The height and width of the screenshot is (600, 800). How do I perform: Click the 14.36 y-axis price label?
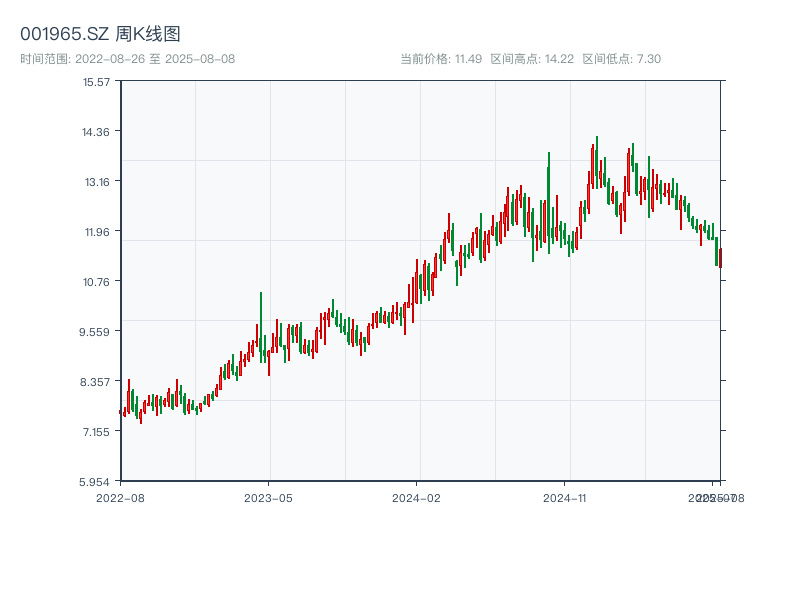click(96, 132)
